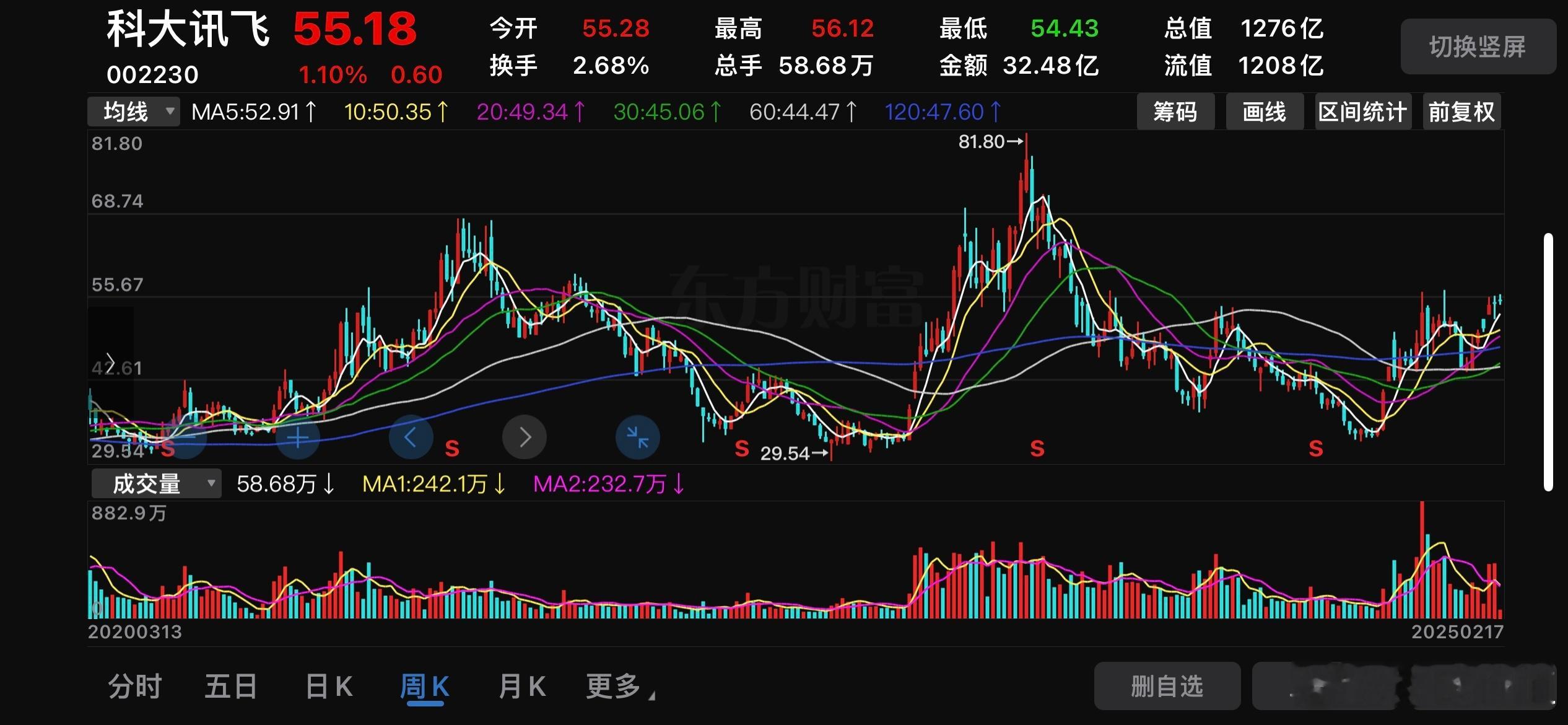Tap the 29.54 low price marker
1568x725 pixels.
(795, 454)
